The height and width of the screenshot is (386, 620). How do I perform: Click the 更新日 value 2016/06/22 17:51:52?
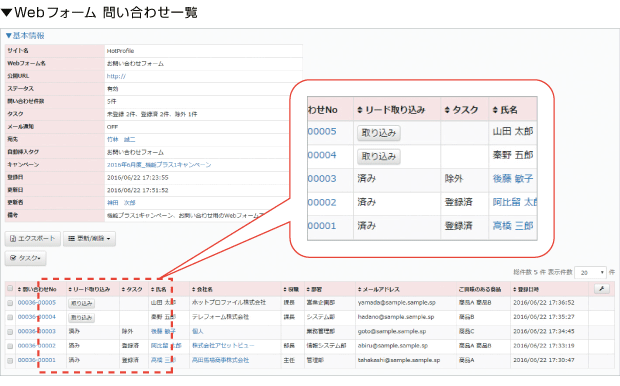coord(138,190)
